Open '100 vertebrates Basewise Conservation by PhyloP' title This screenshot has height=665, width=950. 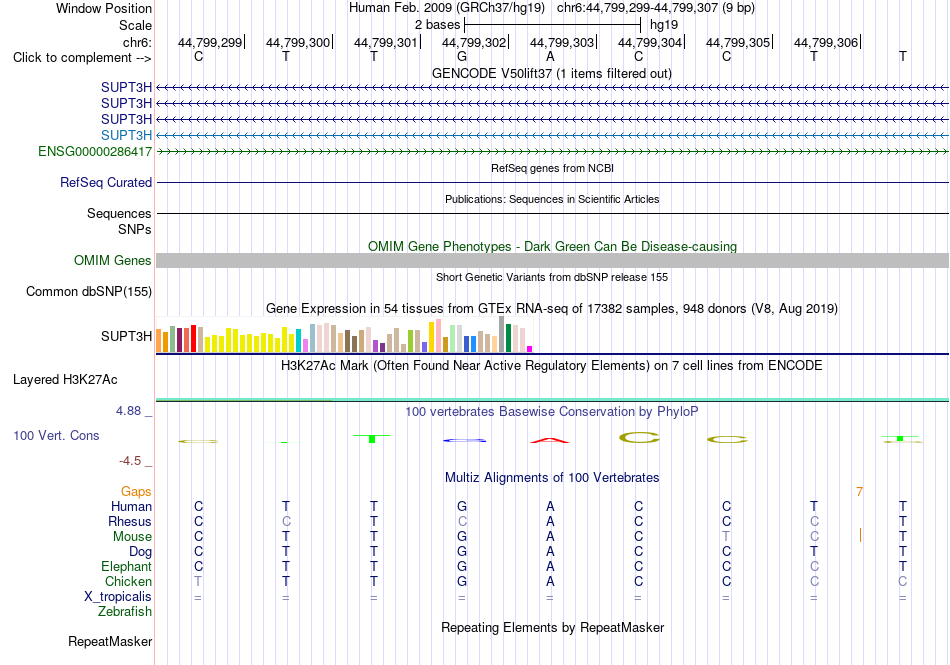click(551, 412)
